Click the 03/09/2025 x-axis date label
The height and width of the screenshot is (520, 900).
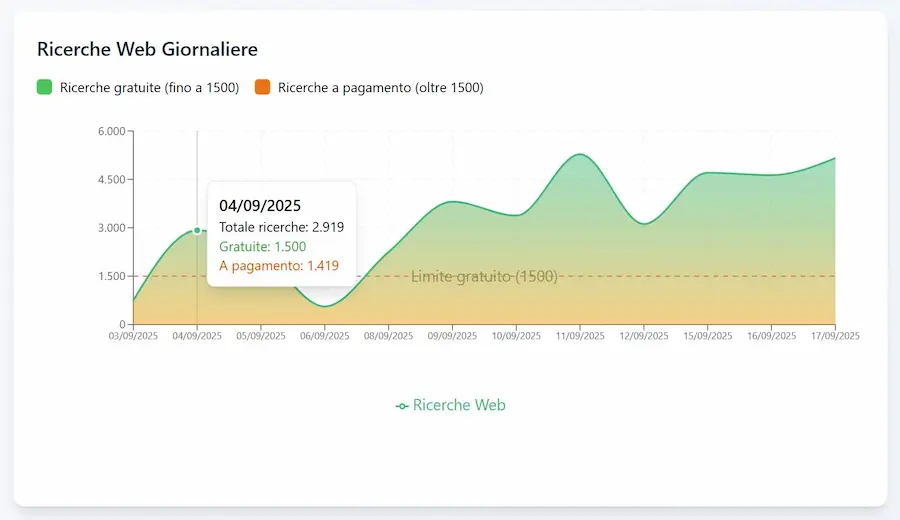[133, 337]
